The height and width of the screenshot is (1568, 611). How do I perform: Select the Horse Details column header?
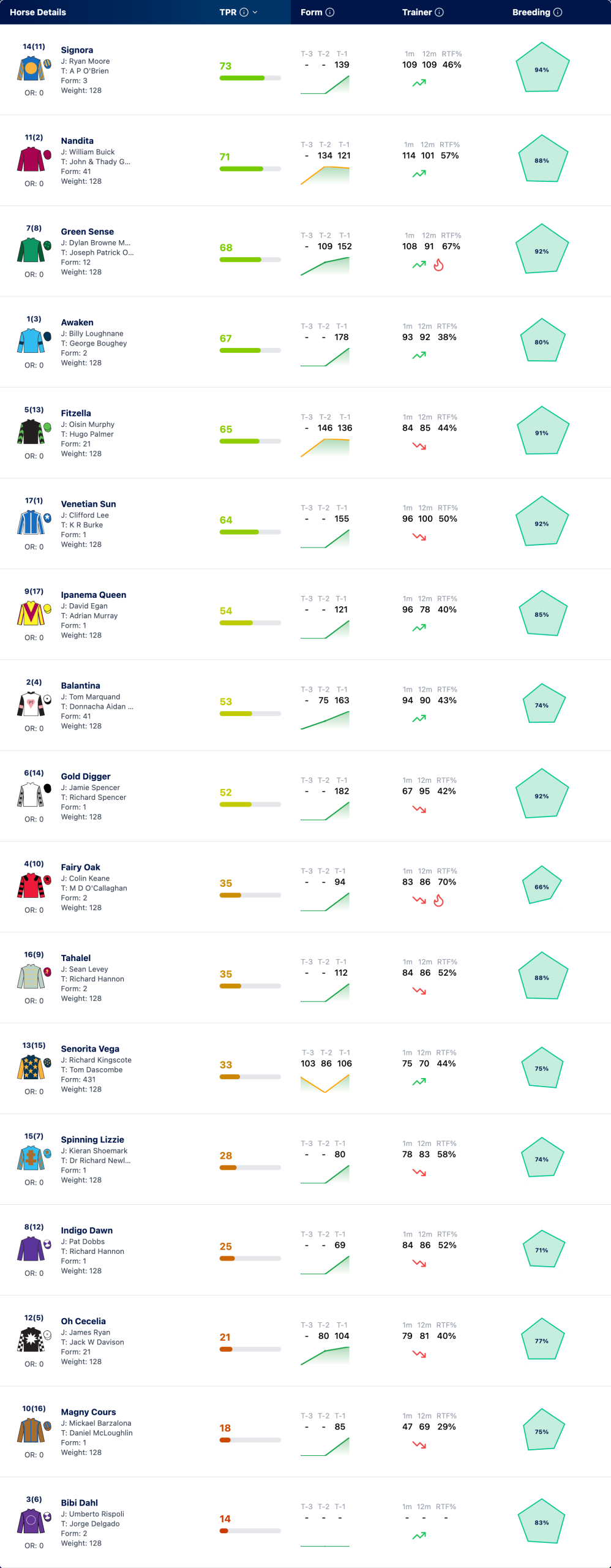click(x=38, y=12)
